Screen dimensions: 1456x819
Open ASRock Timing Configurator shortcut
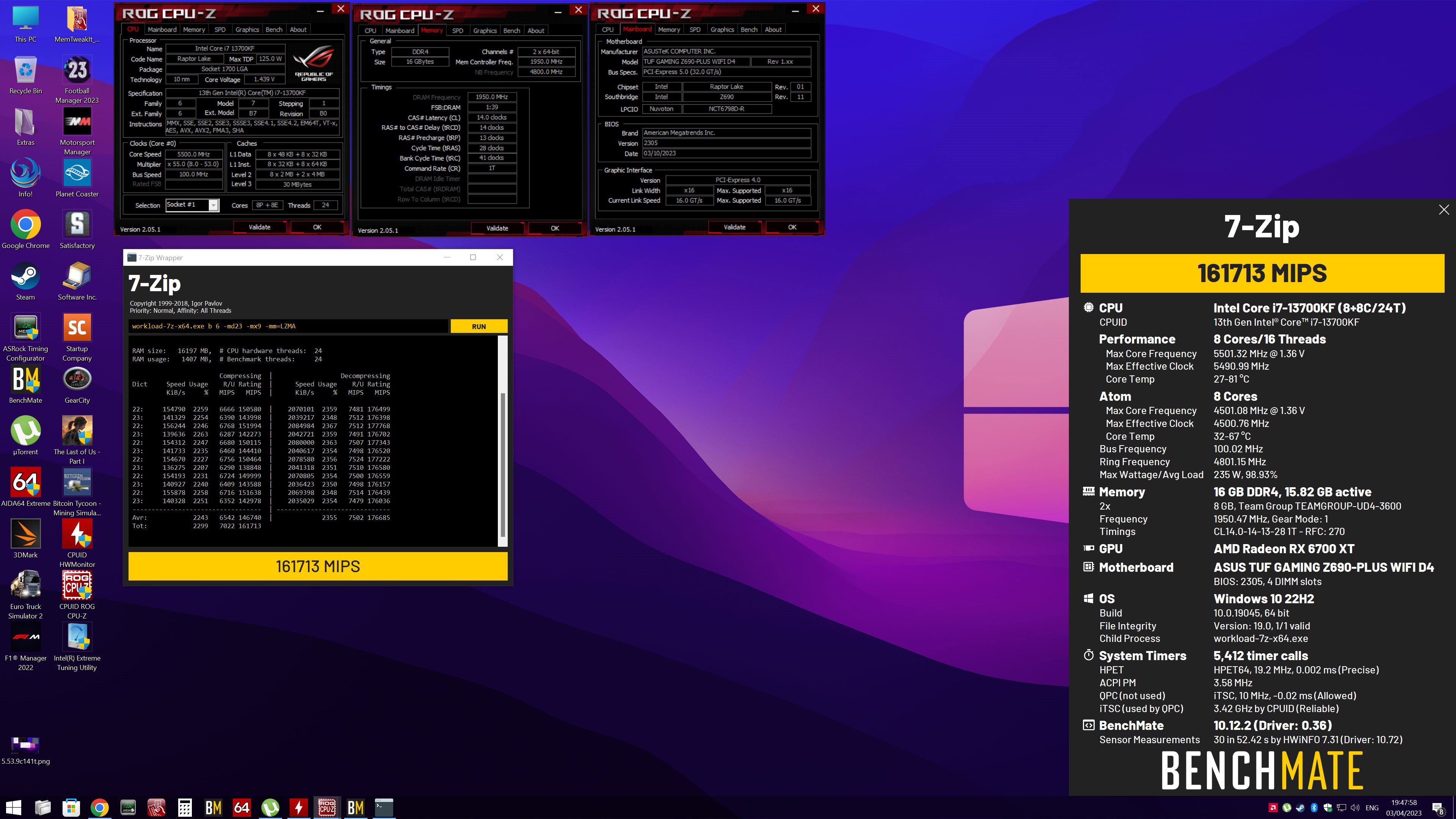[x=25, y=338]
